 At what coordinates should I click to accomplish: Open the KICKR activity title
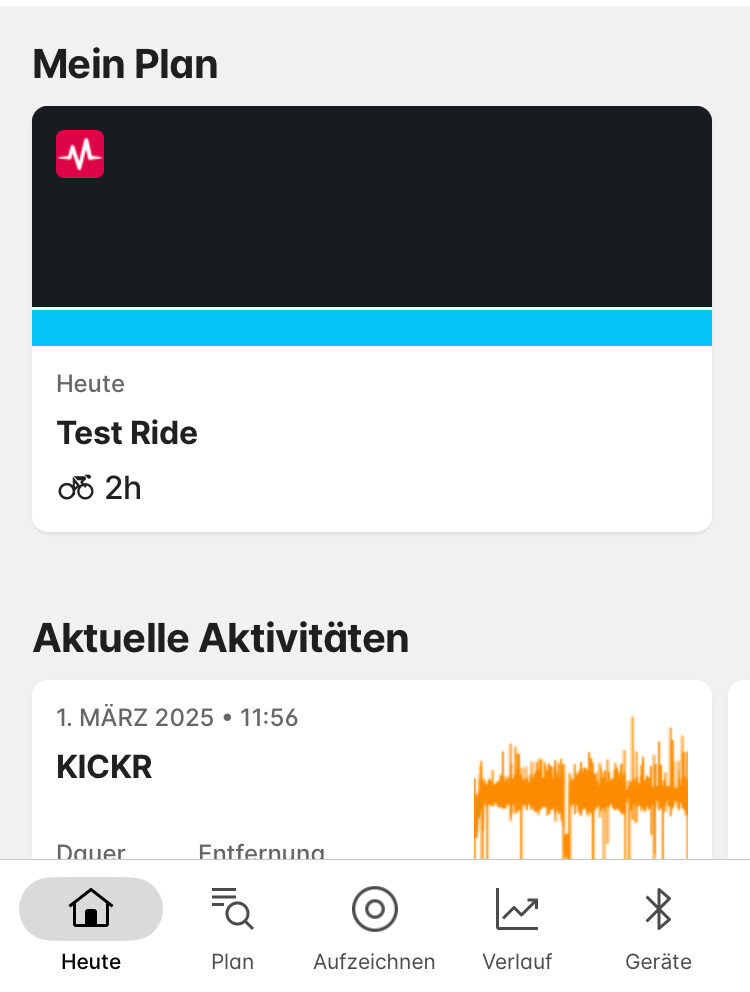tap(104, 767)
